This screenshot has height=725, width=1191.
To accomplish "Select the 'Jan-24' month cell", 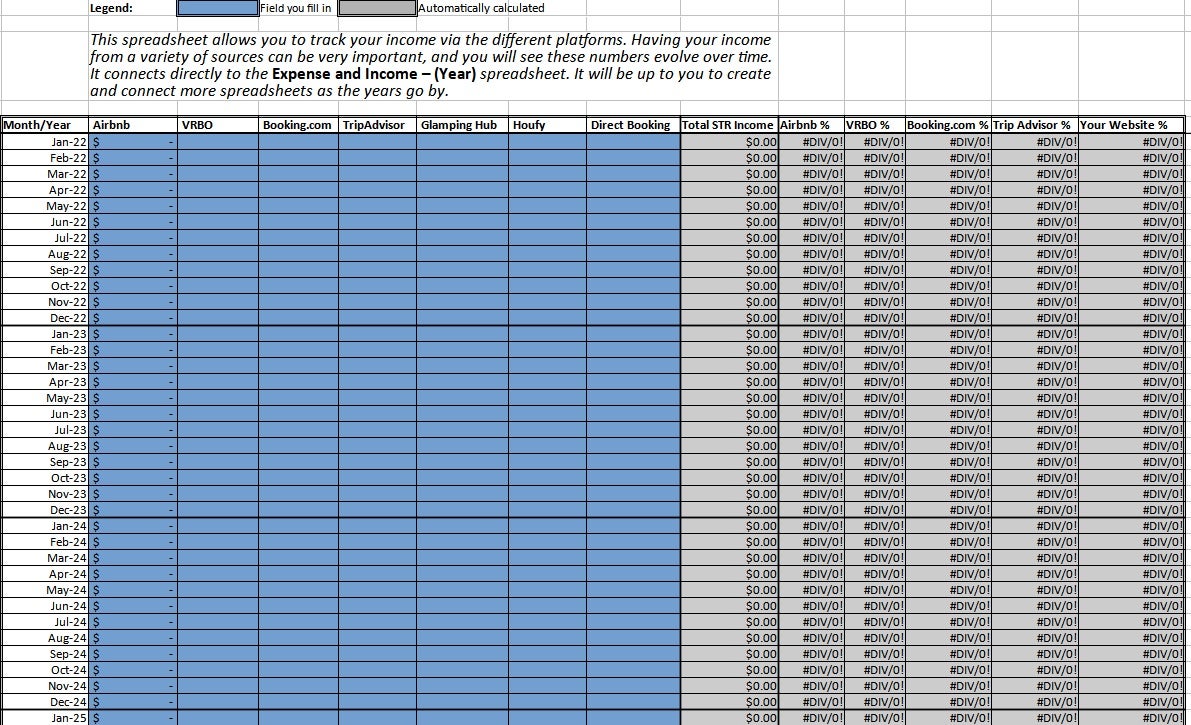I will (x=45, y=526).
